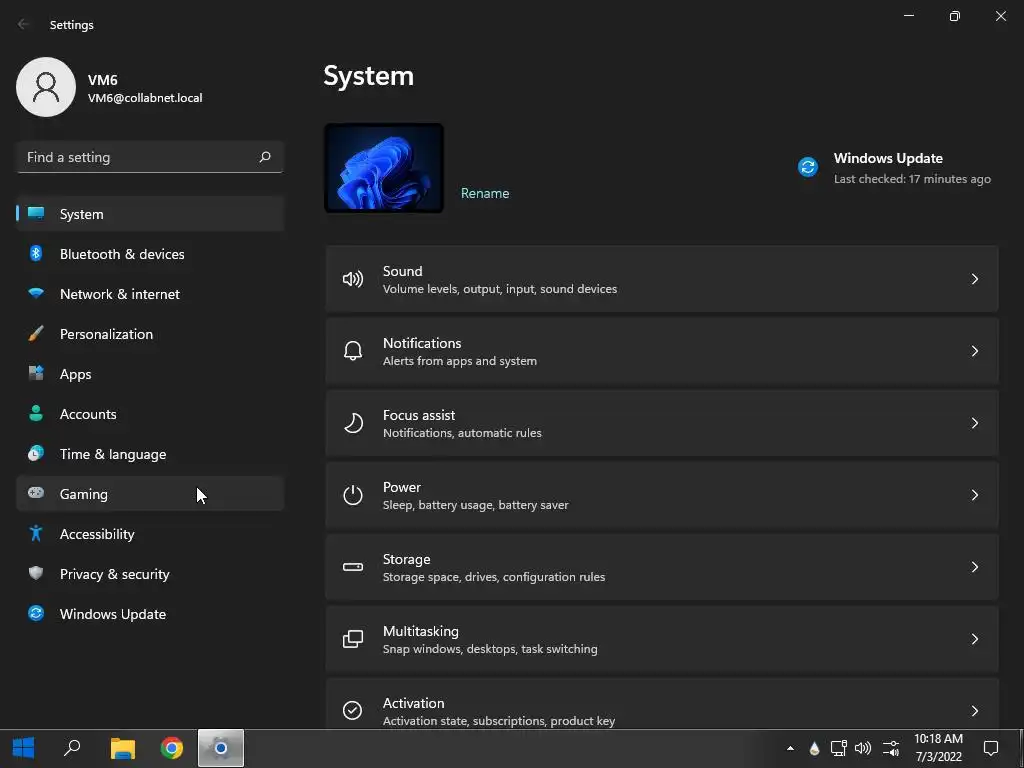Click the desktop wallpaper thumbnail
This screenshot has height=768, width=1024.
click(x=384, y=168)
